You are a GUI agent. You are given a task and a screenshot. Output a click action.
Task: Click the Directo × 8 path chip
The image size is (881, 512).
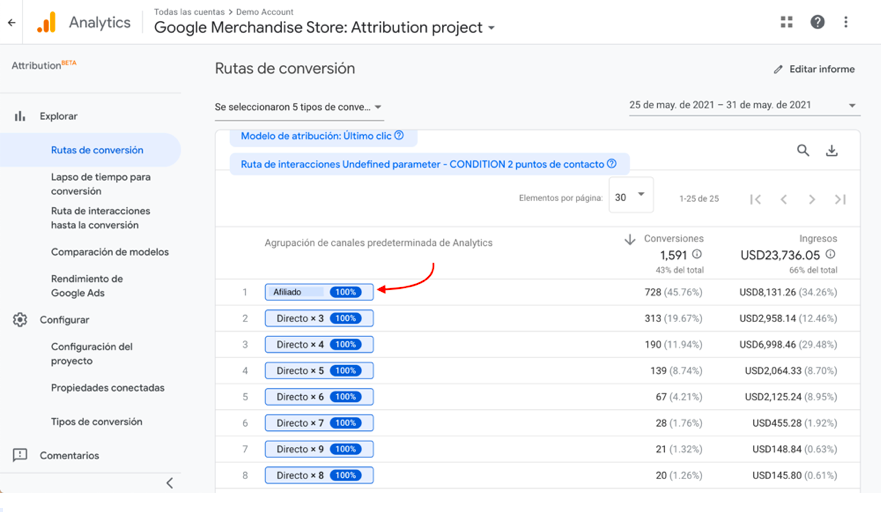tap(319, 475)
